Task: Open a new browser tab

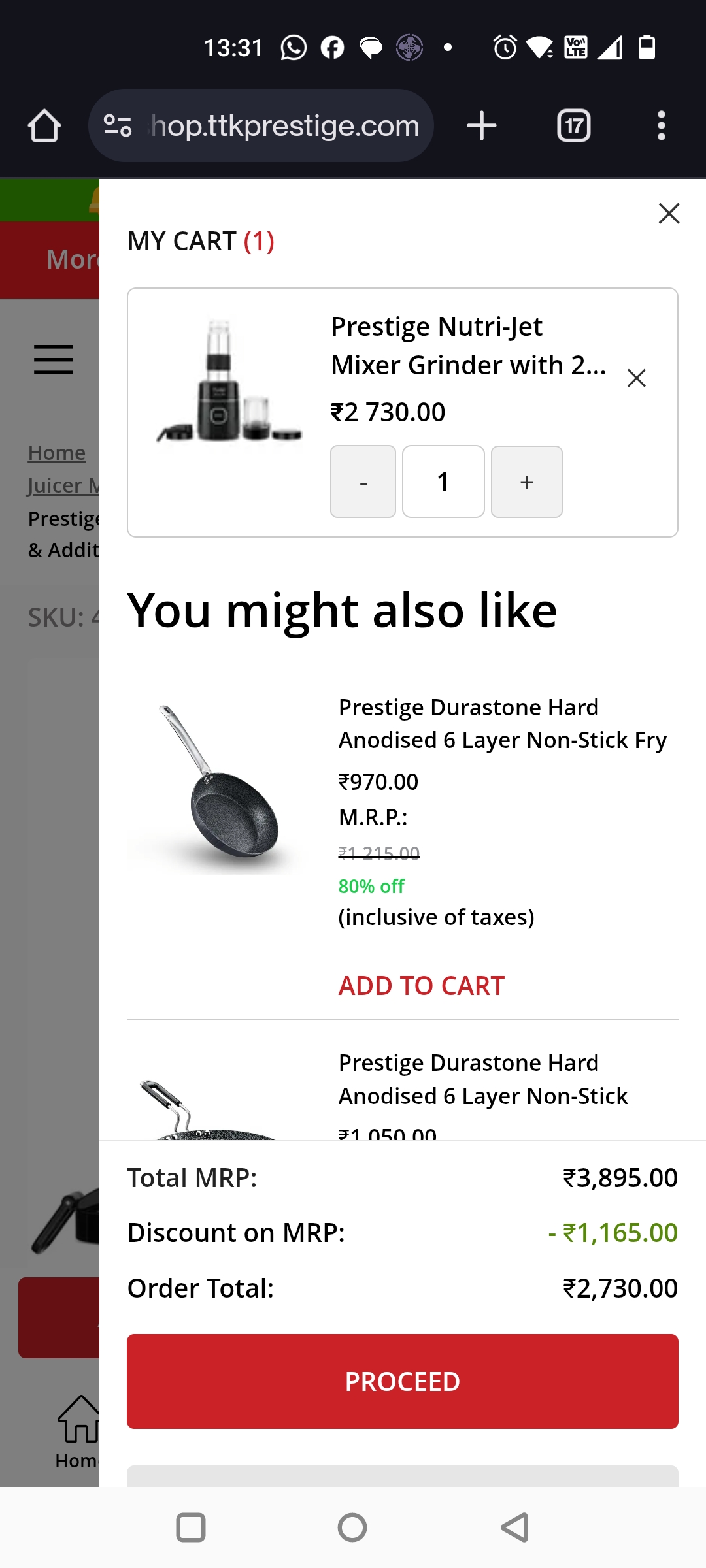Action: [x=482, y=125]
